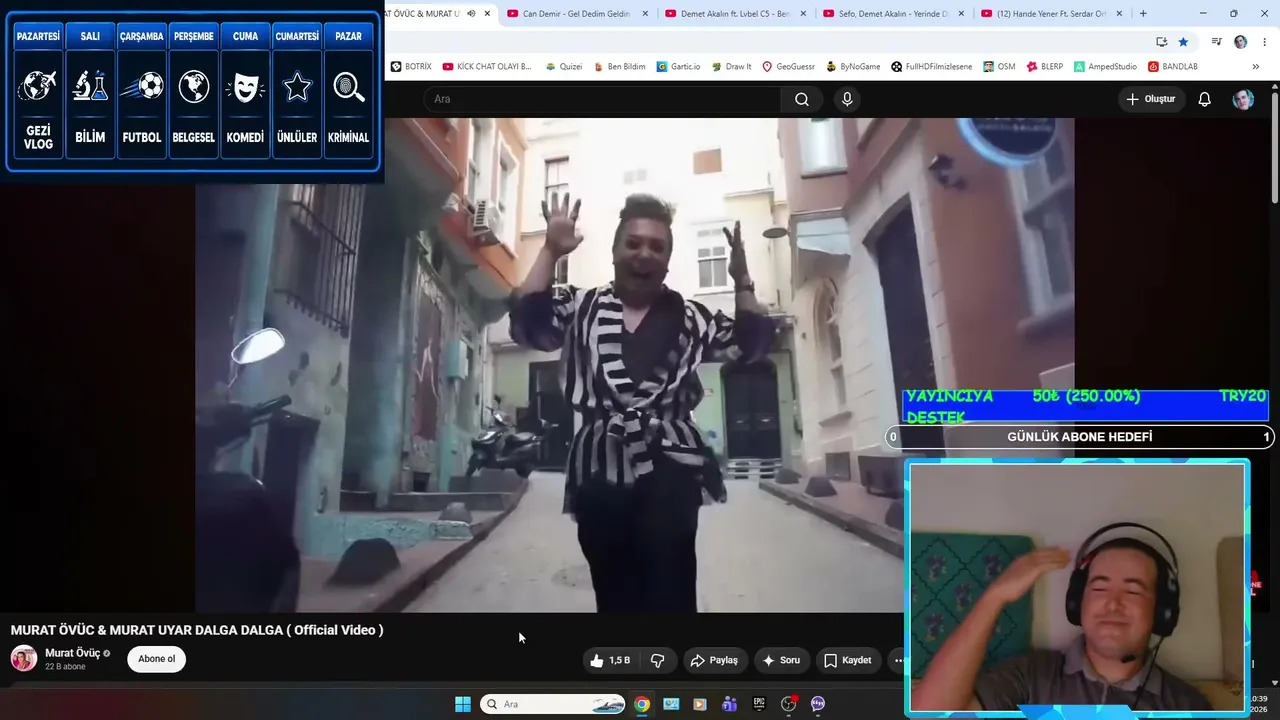This screenshot has width=1280, height=720.
Task: Open the BLERP bookmark
Action: [x=1045, y=67]
